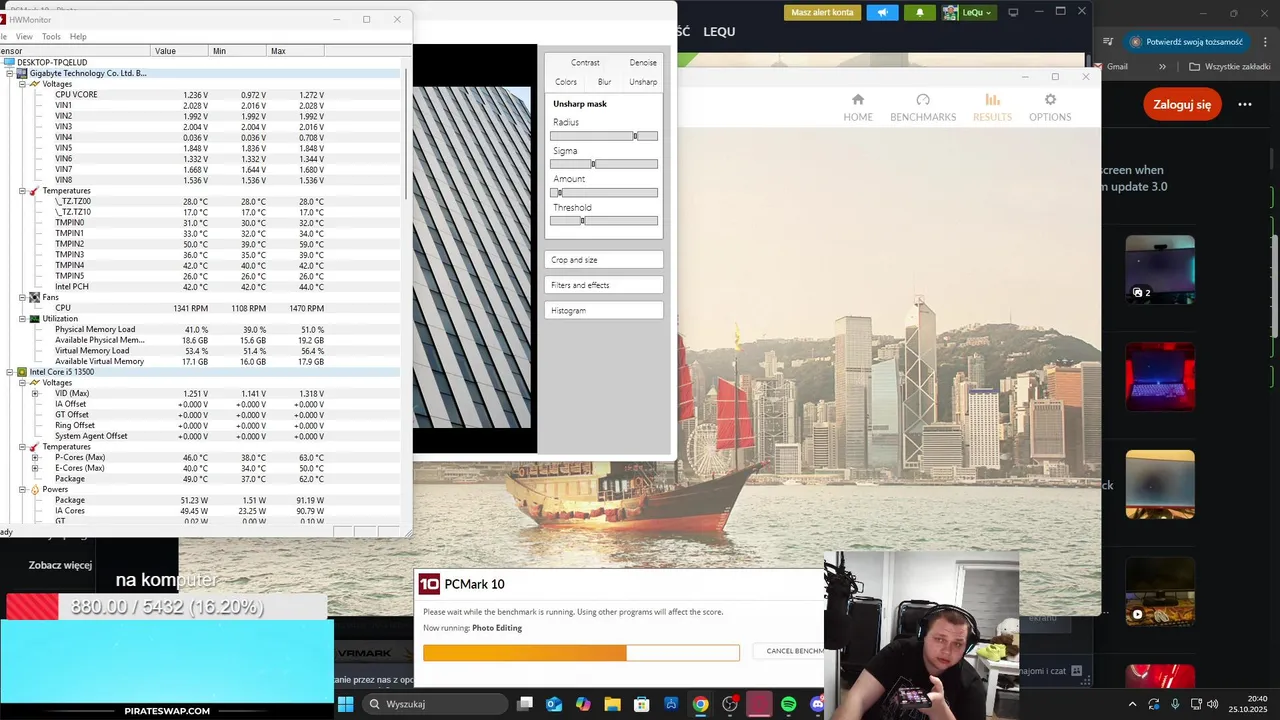
Task: Open PCMark 10 Home view
Action: [858, 107]
